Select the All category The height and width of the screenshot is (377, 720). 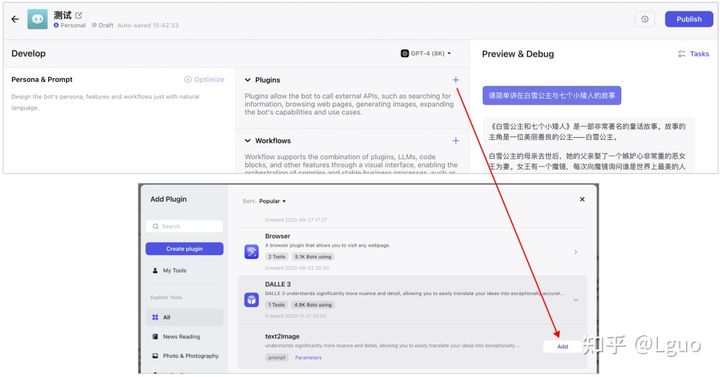(x=185, y=317)
